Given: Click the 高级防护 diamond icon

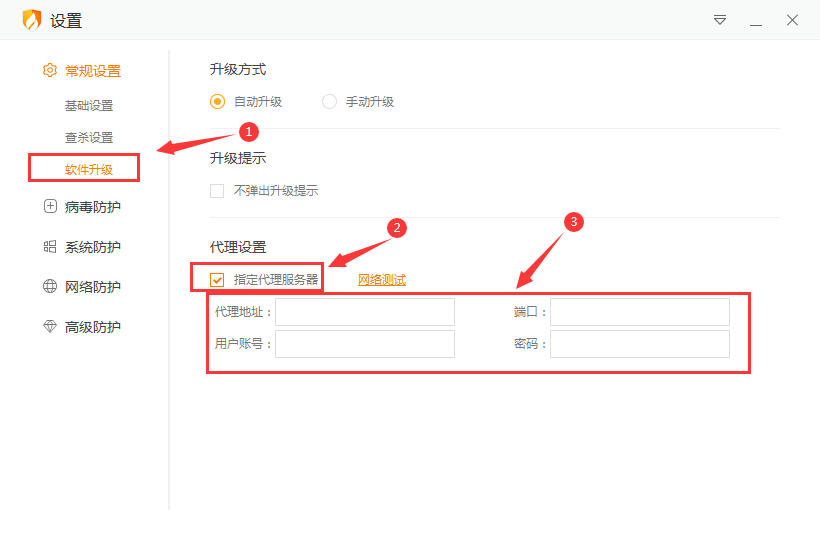Looking at the screenshot, I should 50,326.
